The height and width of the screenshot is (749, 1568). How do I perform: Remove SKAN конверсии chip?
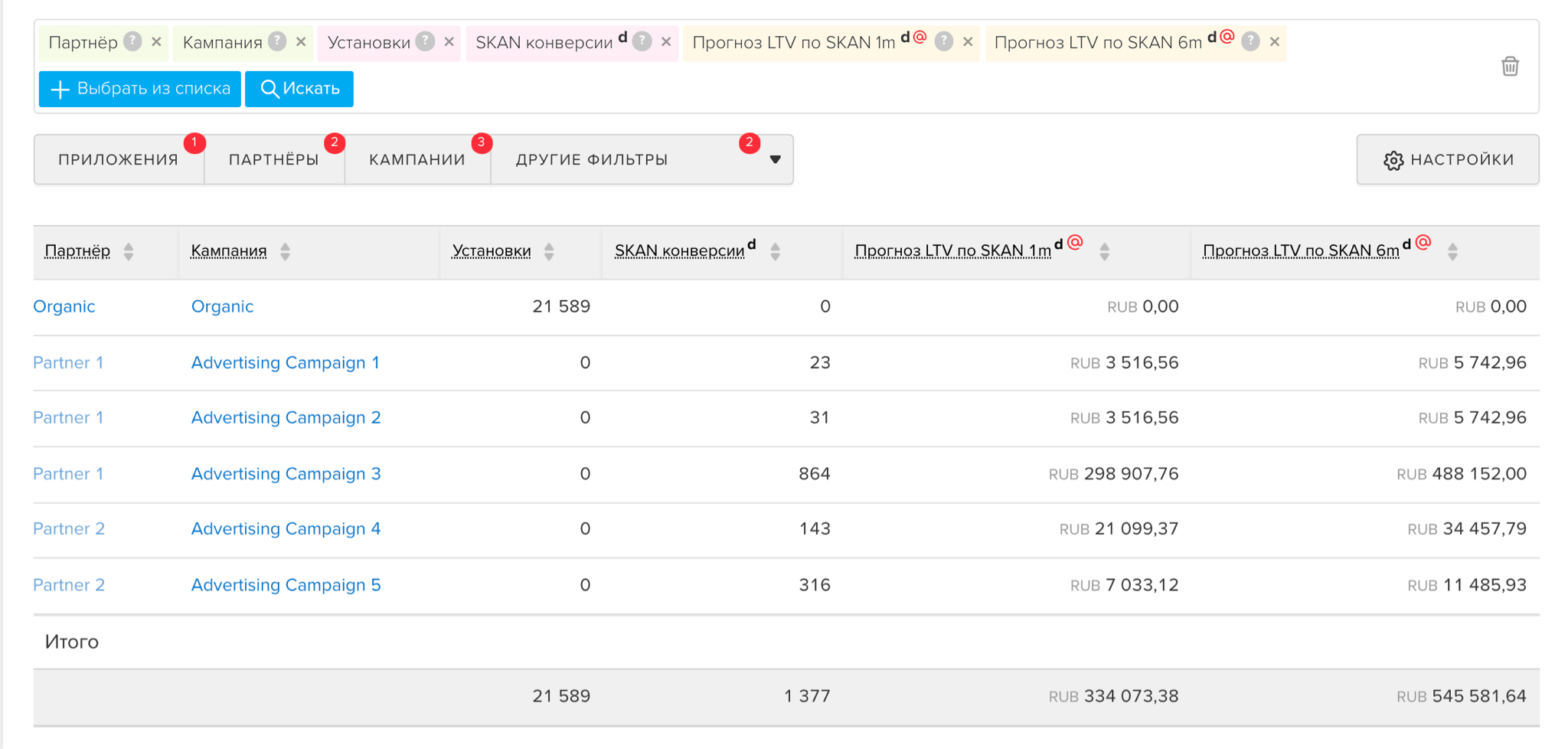666,42
